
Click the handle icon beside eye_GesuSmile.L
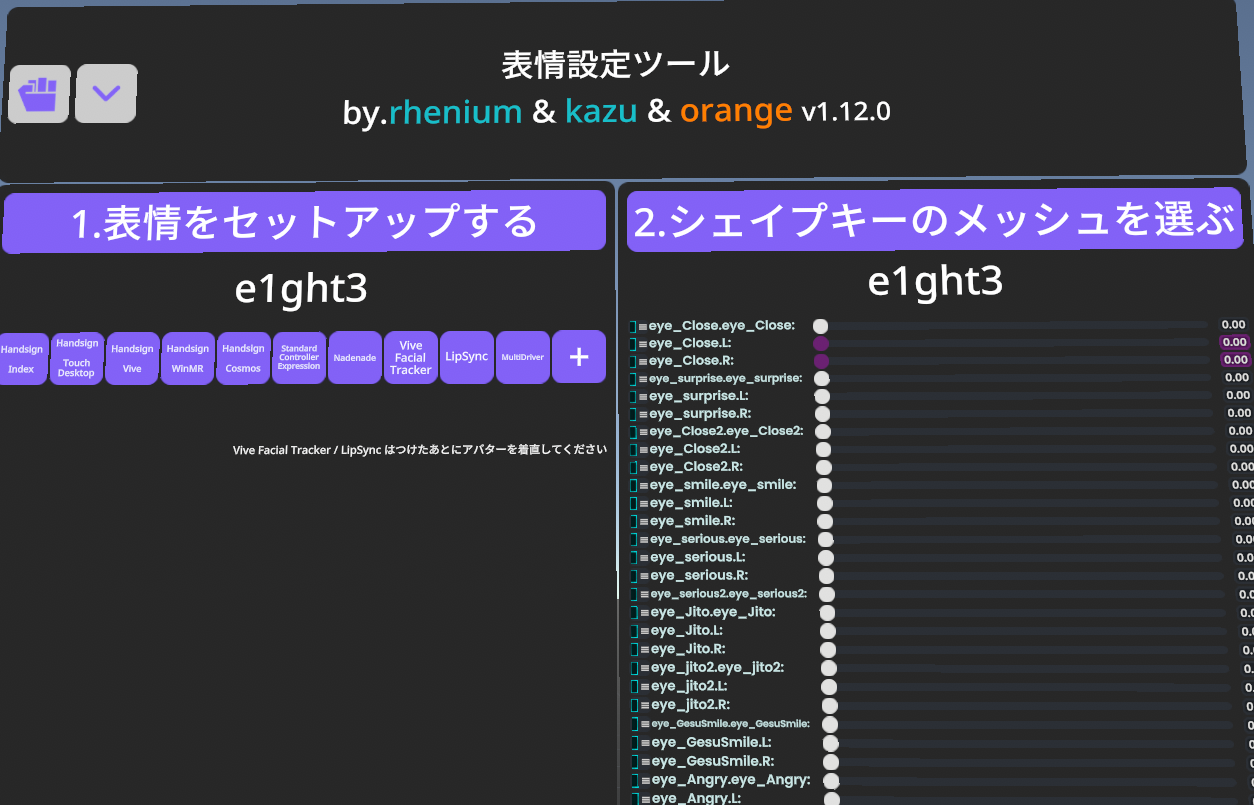click(645, 743)
